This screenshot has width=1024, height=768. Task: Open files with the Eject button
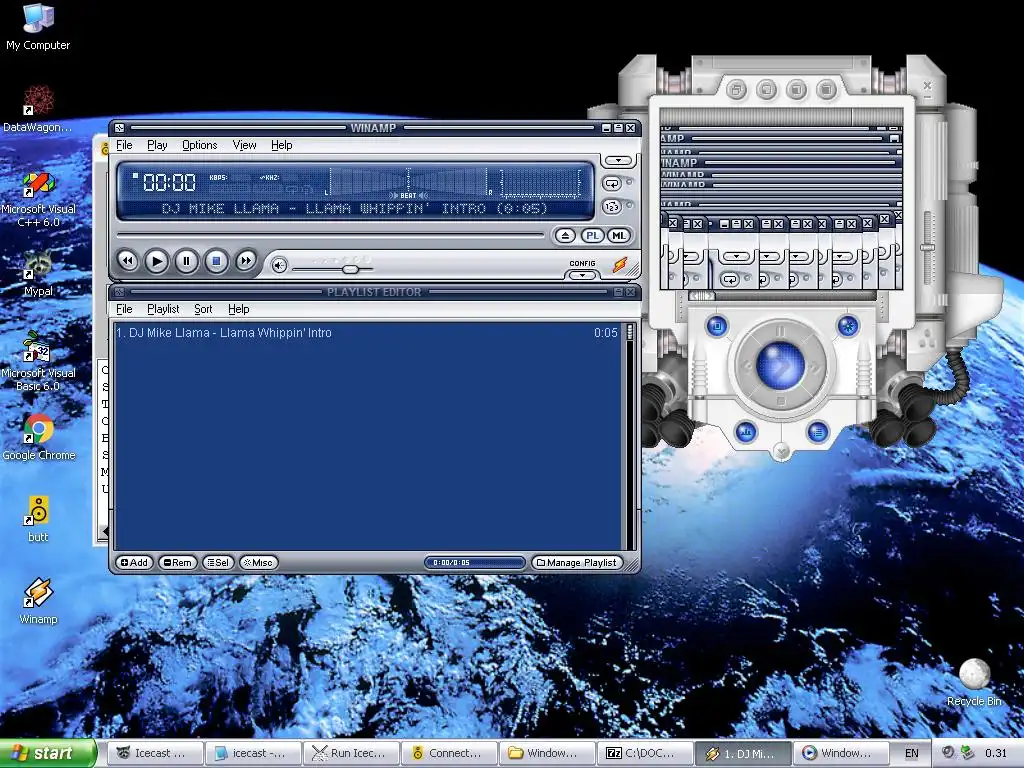pyautogui.click(x=565, y=236)
